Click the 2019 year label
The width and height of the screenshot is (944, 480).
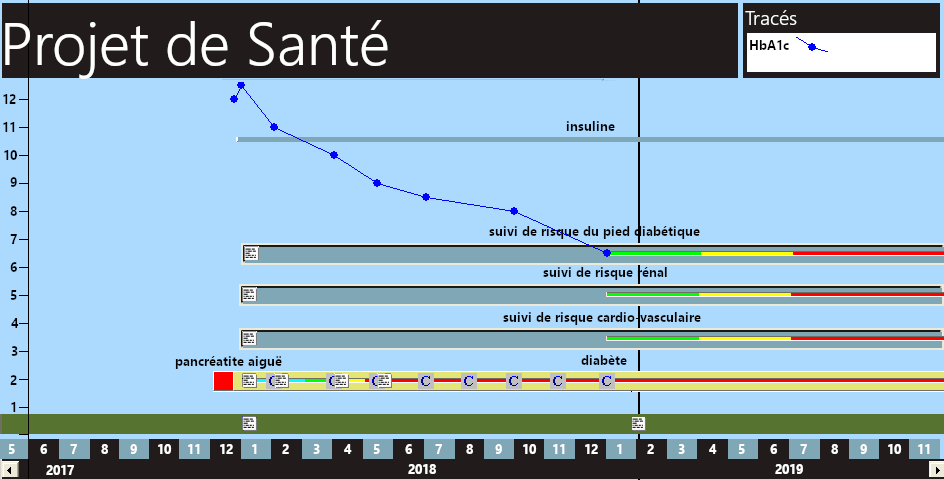coord(789,469)
